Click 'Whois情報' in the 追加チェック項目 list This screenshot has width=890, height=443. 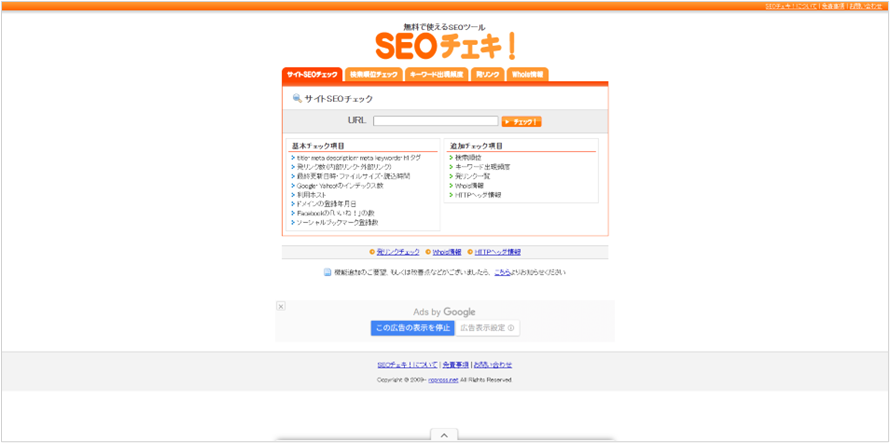(469, 186)
